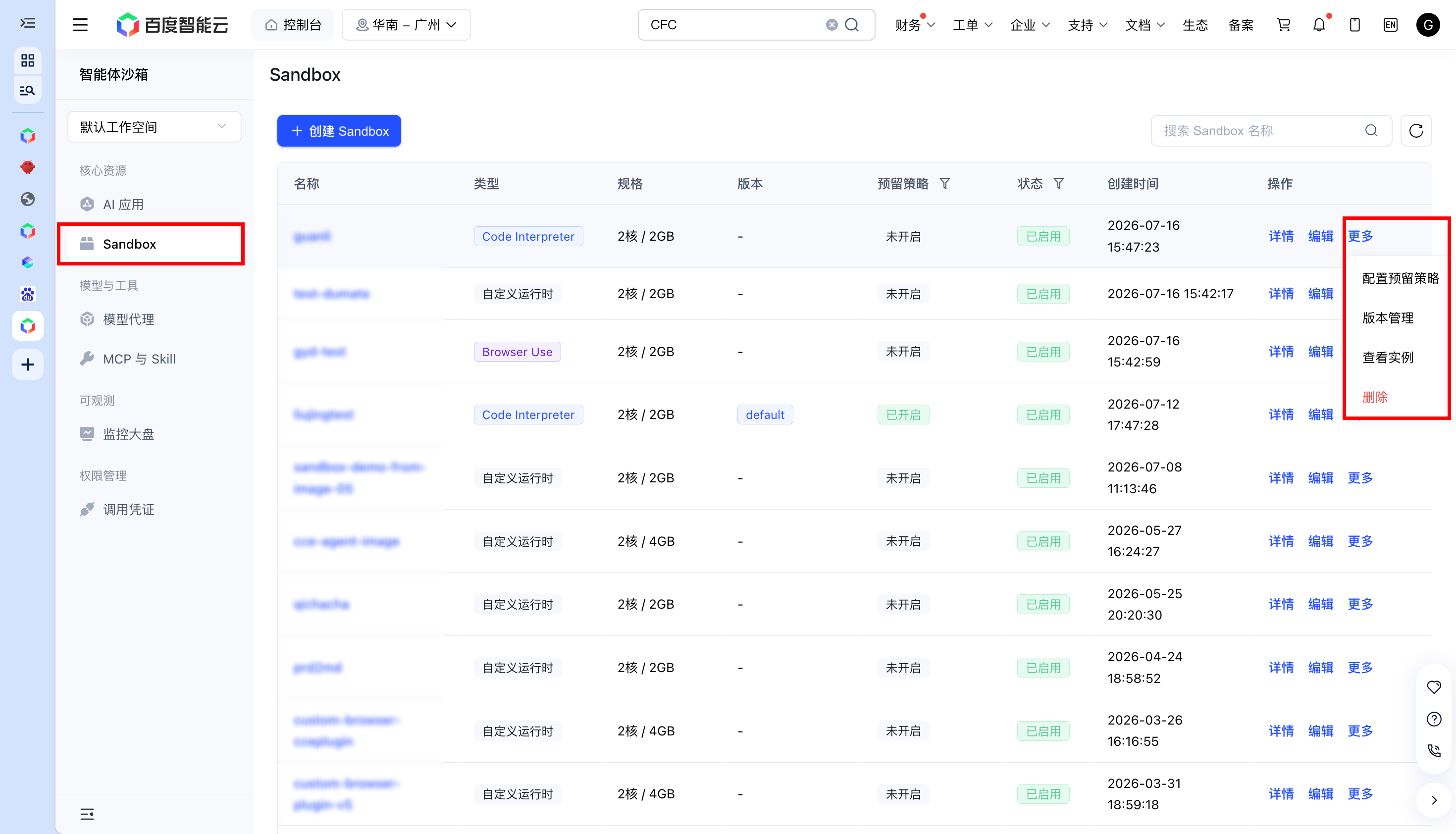This screenshot has width=1456, height=834.
Task: Click the 已开启 reservation status tag
Action: (x=903, y=415)
